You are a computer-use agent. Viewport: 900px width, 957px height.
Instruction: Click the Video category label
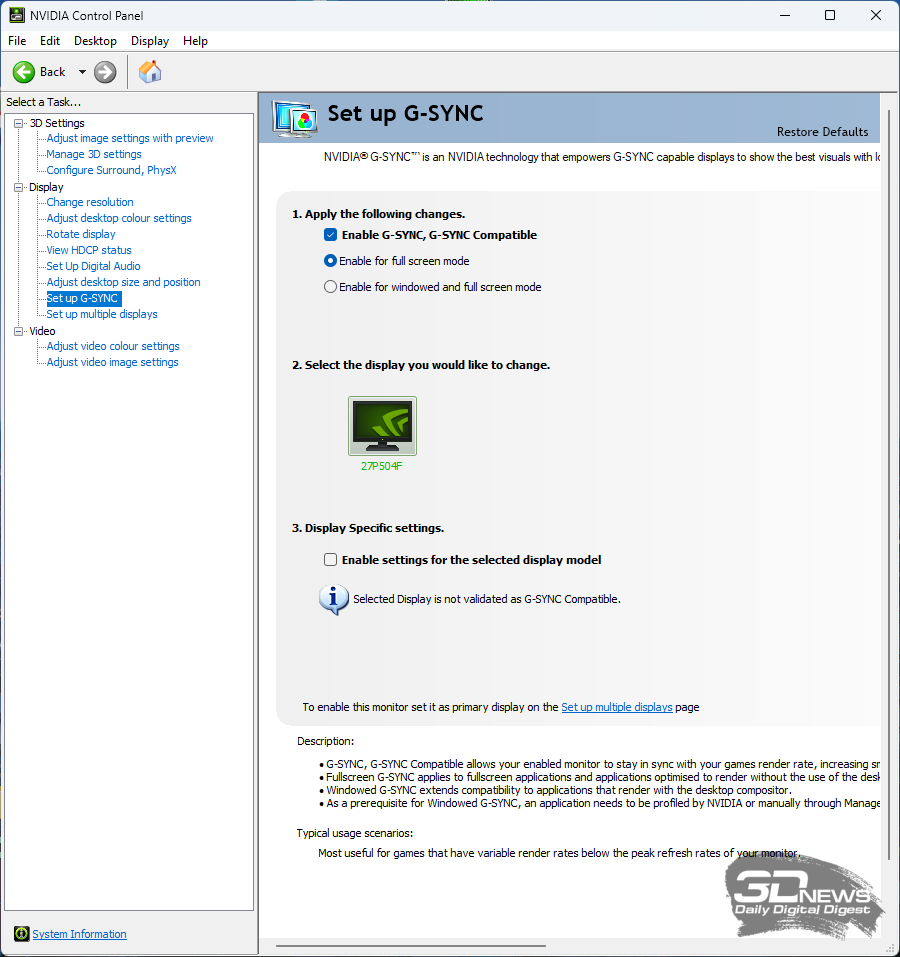[42, 331]
